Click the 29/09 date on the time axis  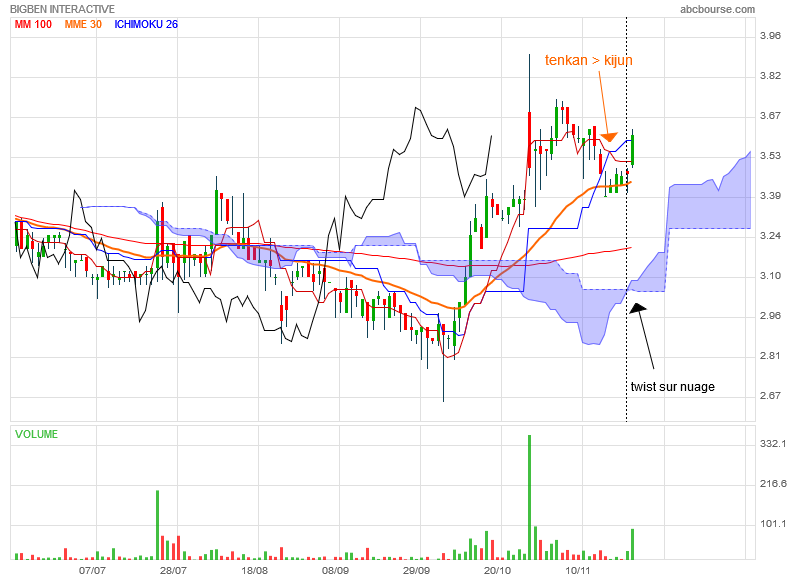click(x=416, y=570)
